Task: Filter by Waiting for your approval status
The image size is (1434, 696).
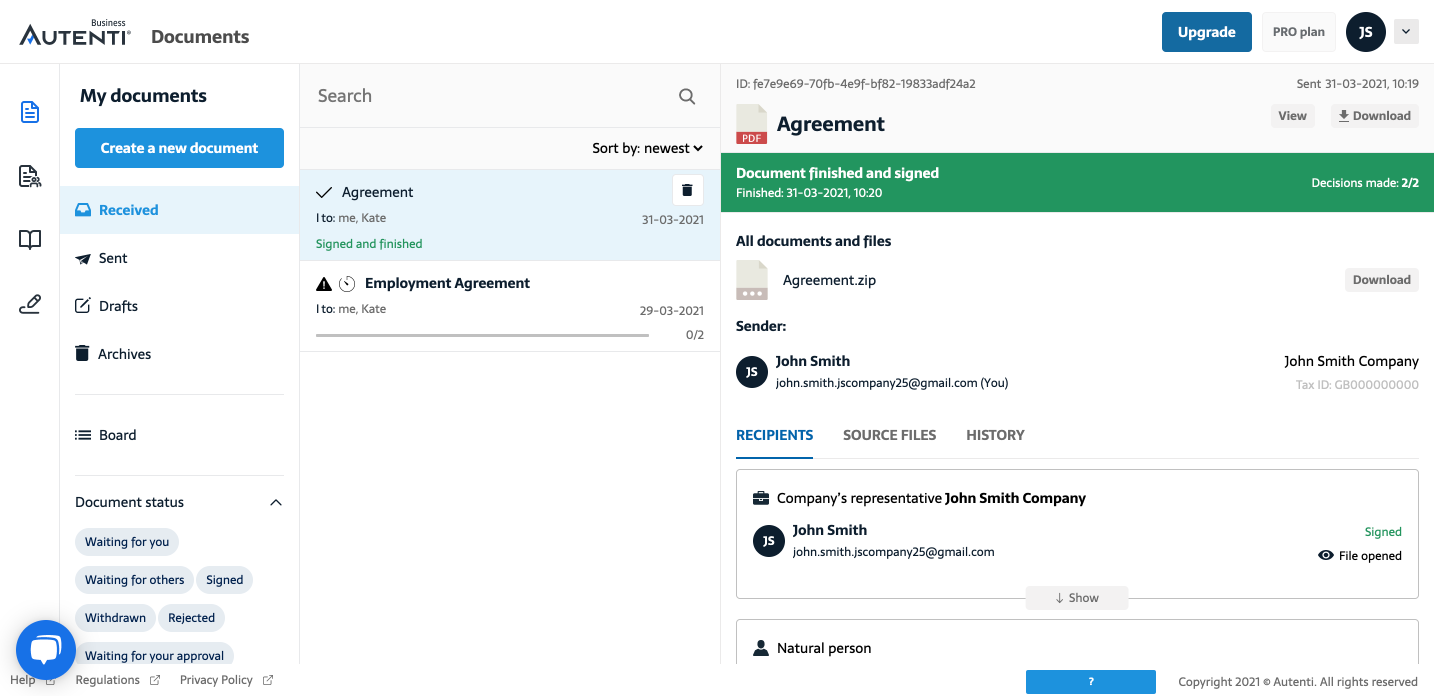Action: [155, 655]
